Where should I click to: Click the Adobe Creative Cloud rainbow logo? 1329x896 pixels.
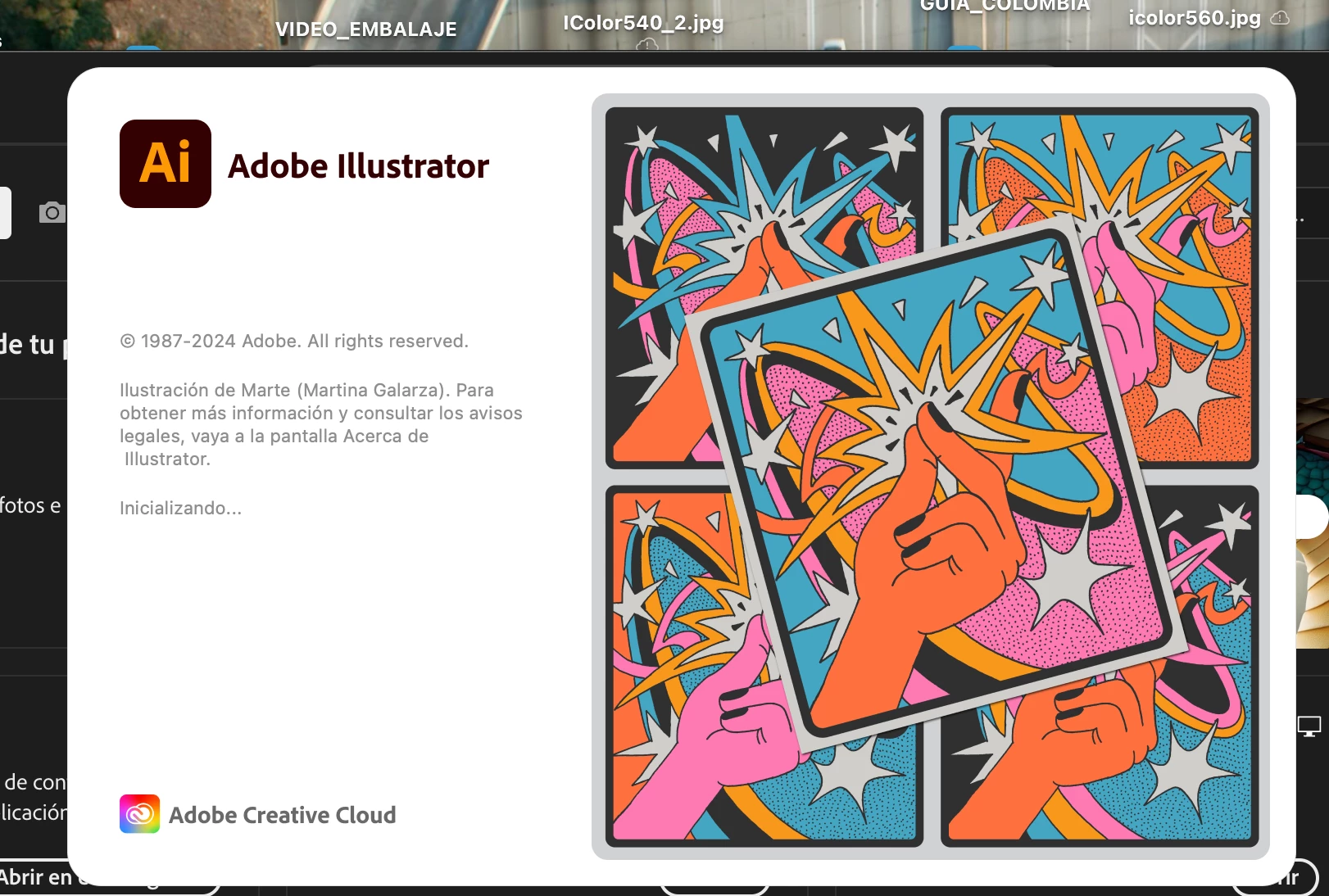pos(139,814)
